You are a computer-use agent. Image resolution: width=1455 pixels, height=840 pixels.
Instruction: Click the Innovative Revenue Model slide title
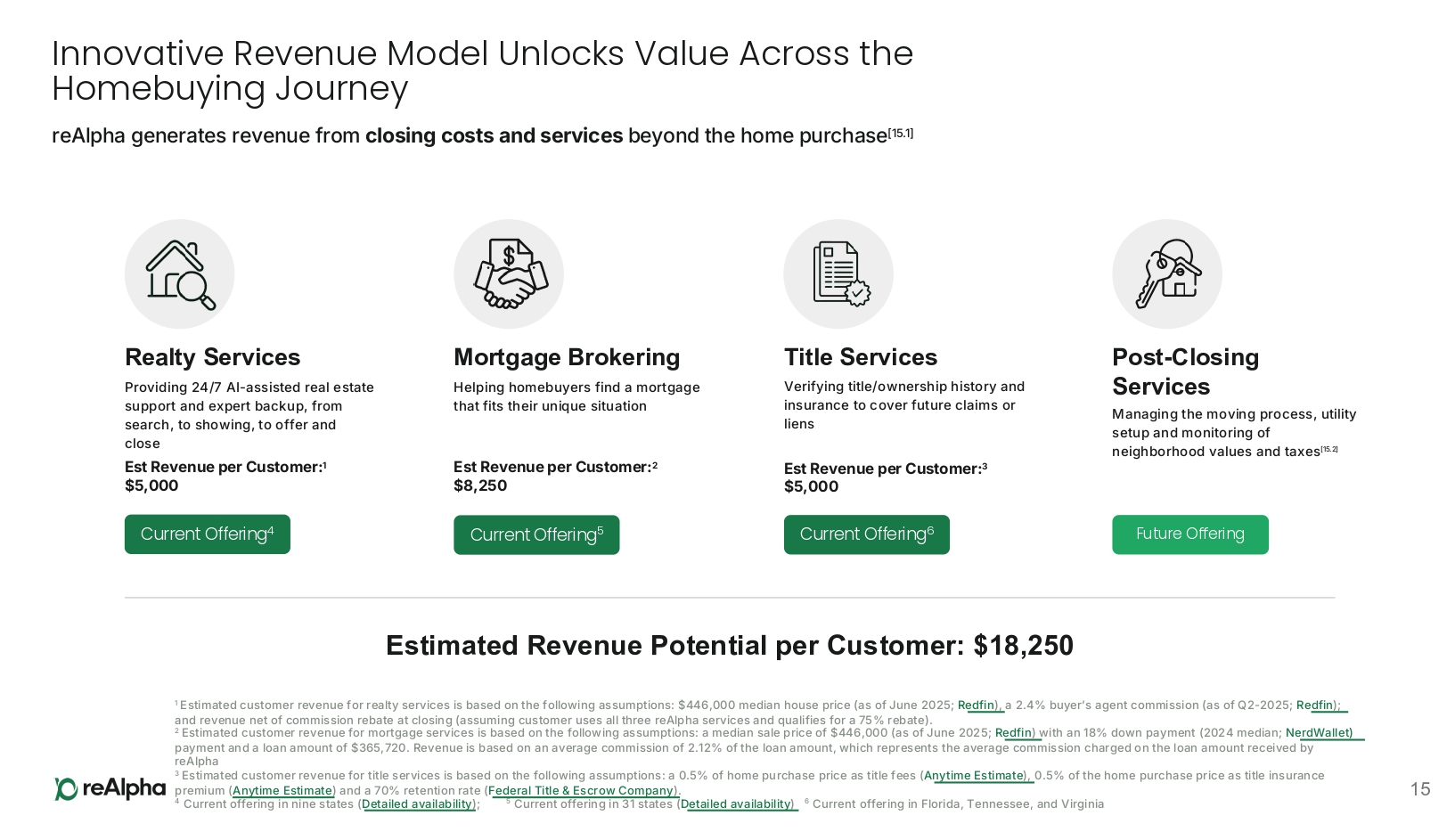point(482,71)
